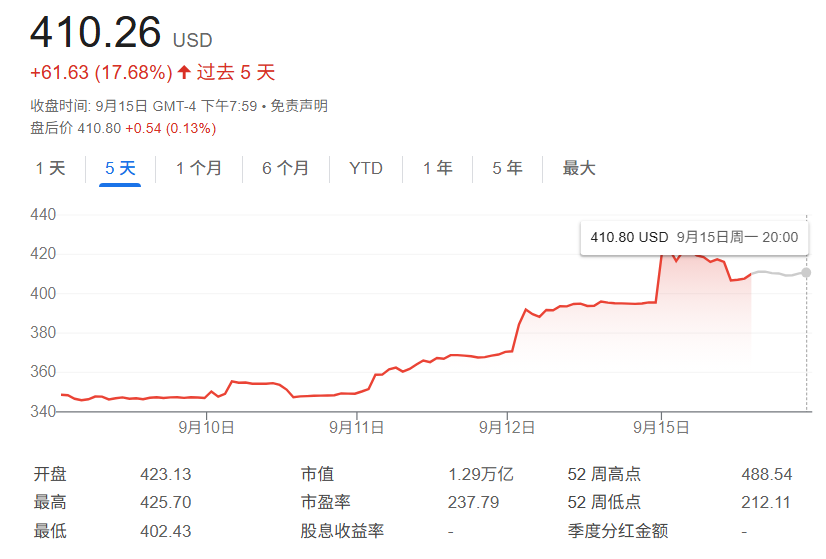The width and height of the screenshot is (826, 559).
Task: Open the YTD range tab
Action: pyautogui.click(x=366, y=169)
